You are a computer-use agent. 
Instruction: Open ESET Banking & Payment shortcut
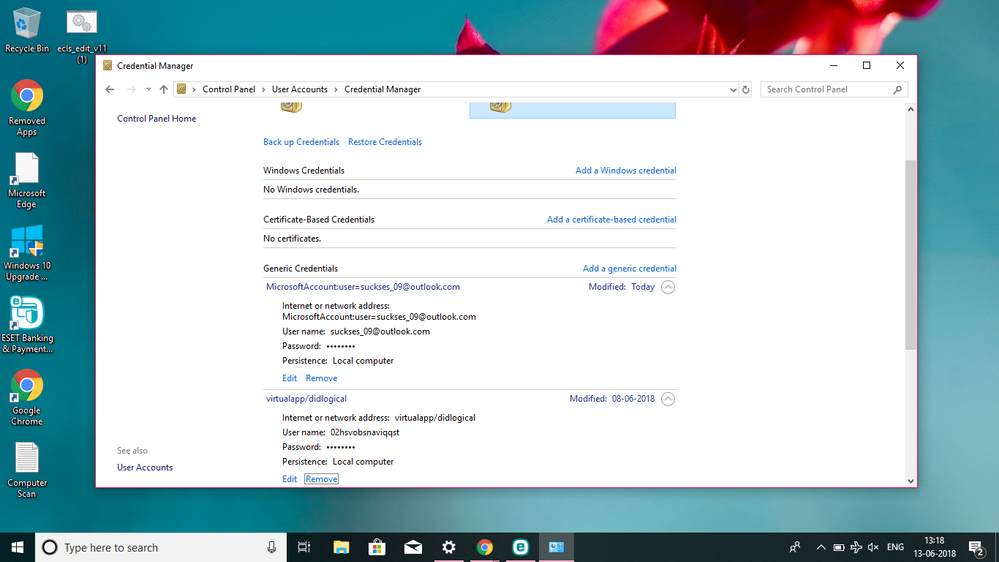pos(27,325)
